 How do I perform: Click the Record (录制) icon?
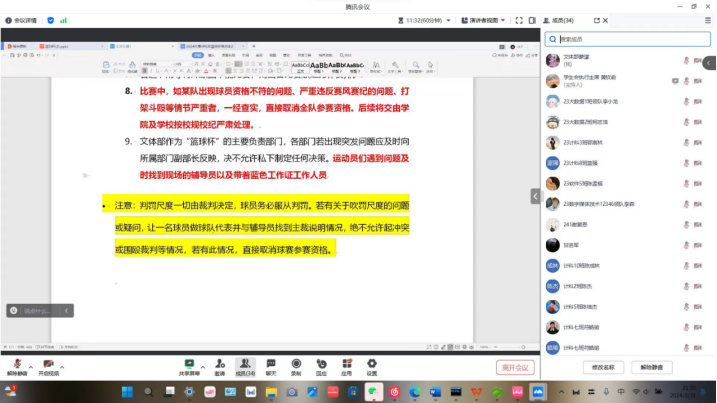coord(296,364)
